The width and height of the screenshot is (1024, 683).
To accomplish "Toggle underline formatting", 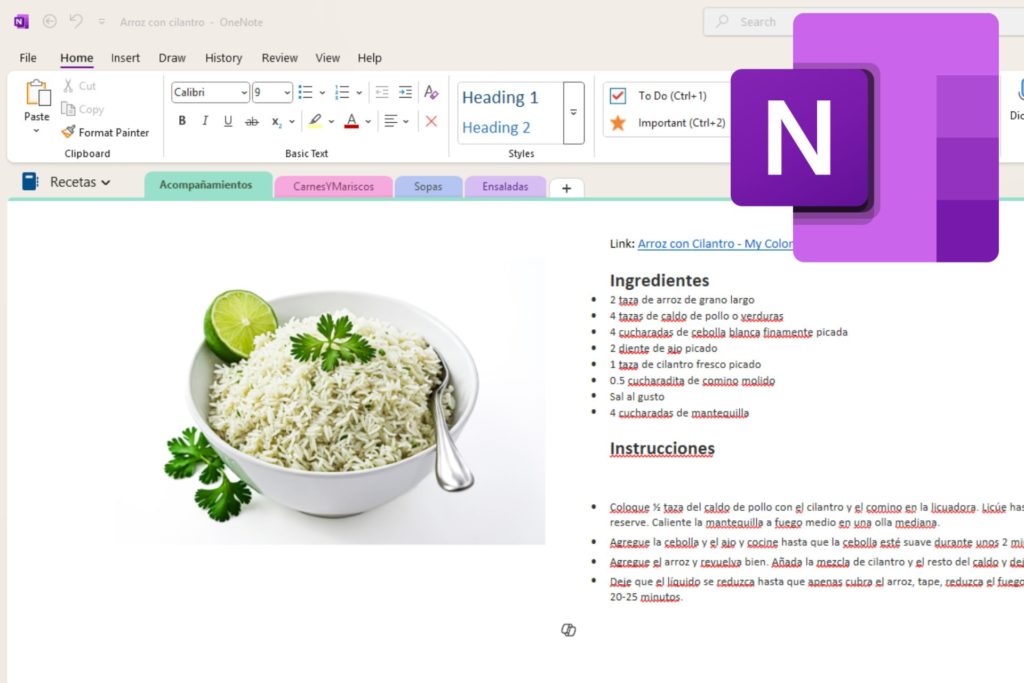I will coord(228,121).
